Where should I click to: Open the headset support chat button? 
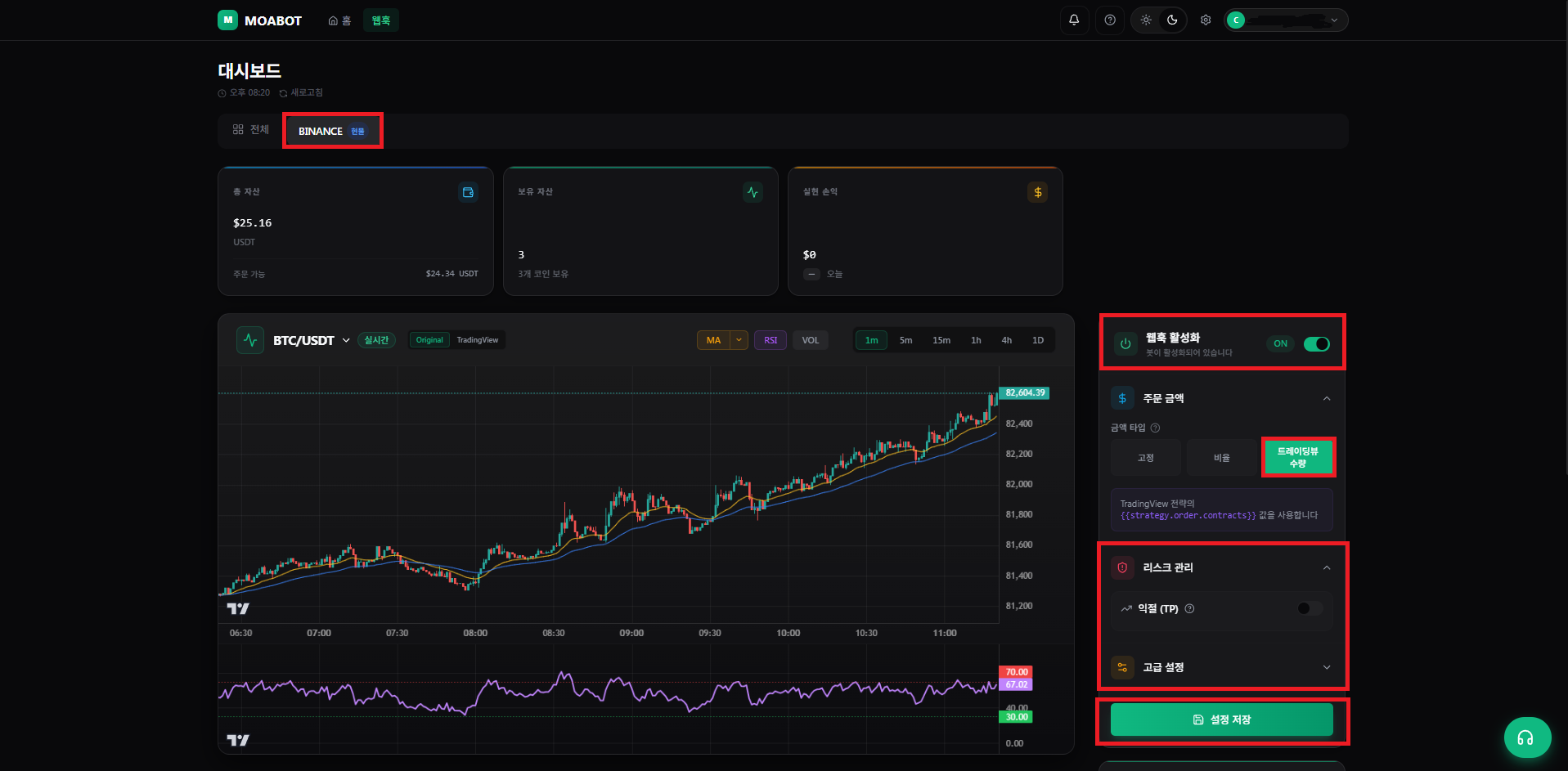coord(1527,737)
